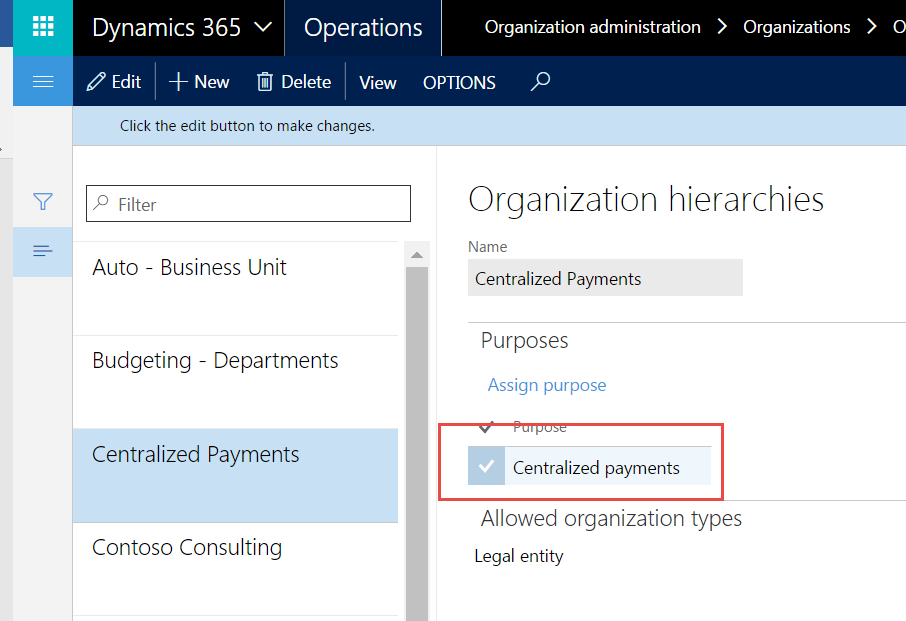Image resolution: width=906 pixels, height=621 pixels.
Task: Collapse the Purposes section header
Action: [x=524, y=341]
